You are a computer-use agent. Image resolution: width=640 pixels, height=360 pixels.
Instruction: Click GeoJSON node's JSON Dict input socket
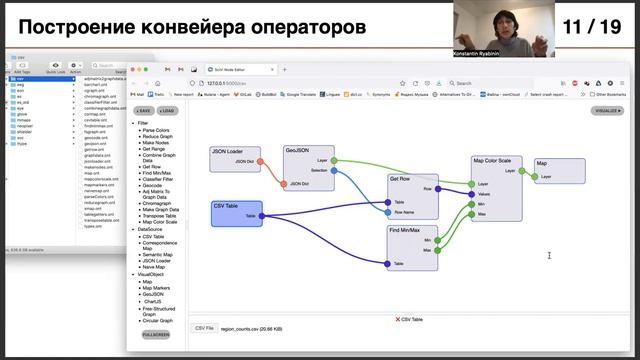coord(284,184)
